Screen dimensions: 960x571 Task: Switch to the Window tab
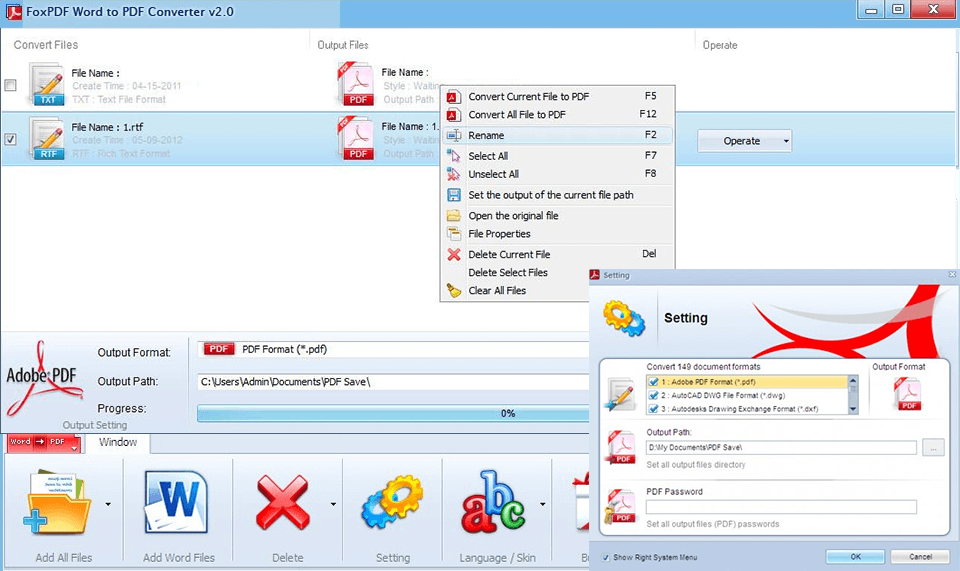(x=118, y=442)
